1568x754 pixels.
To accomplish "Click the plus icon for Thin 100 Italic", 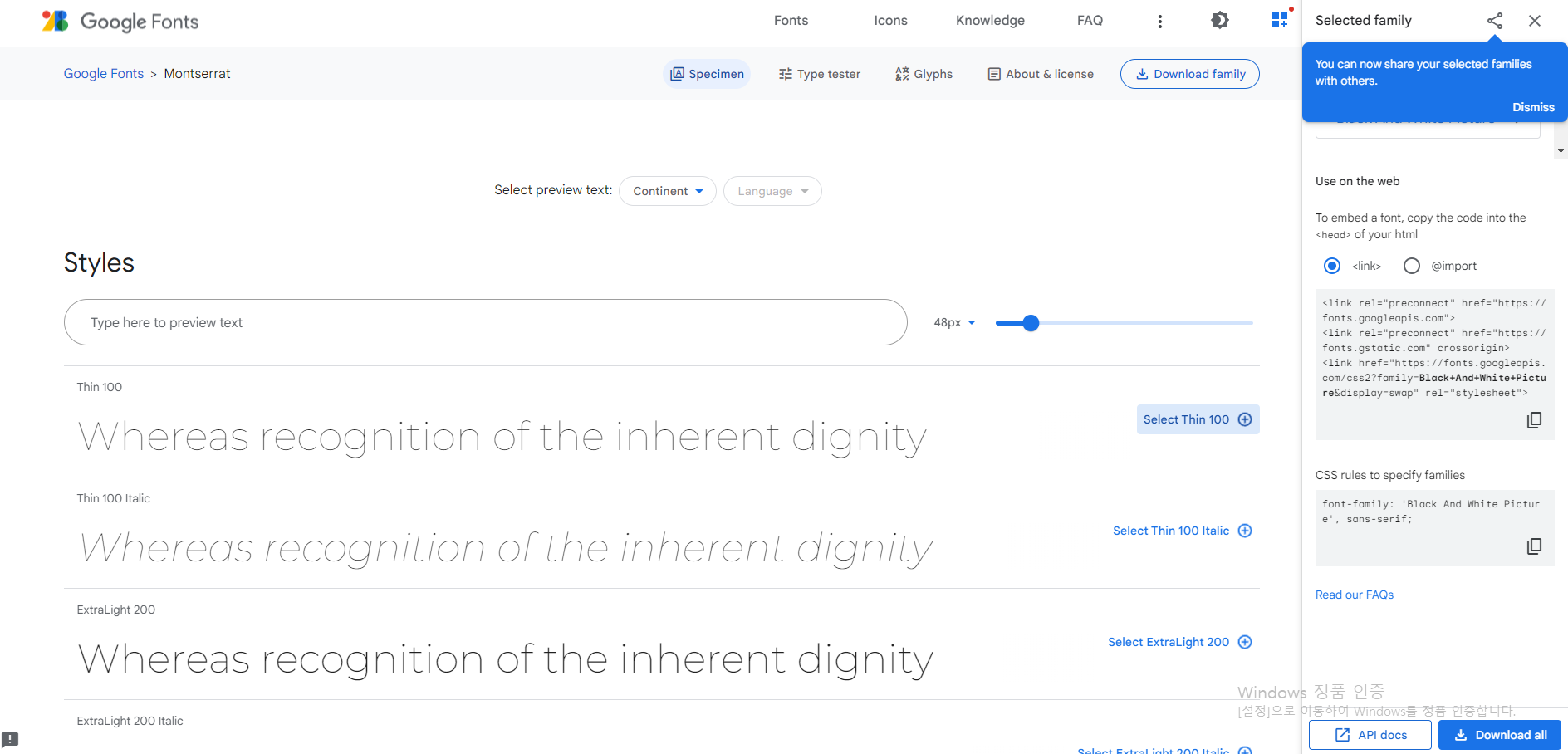I will [1245, 531].
